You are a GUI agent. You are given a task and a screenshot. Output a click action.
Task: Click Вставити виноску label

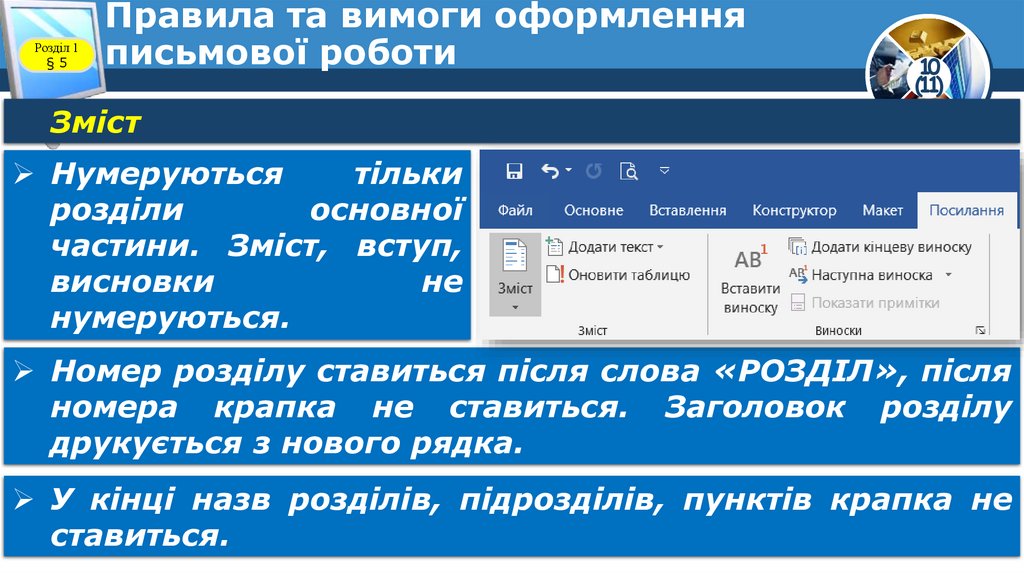coord(750,298)
